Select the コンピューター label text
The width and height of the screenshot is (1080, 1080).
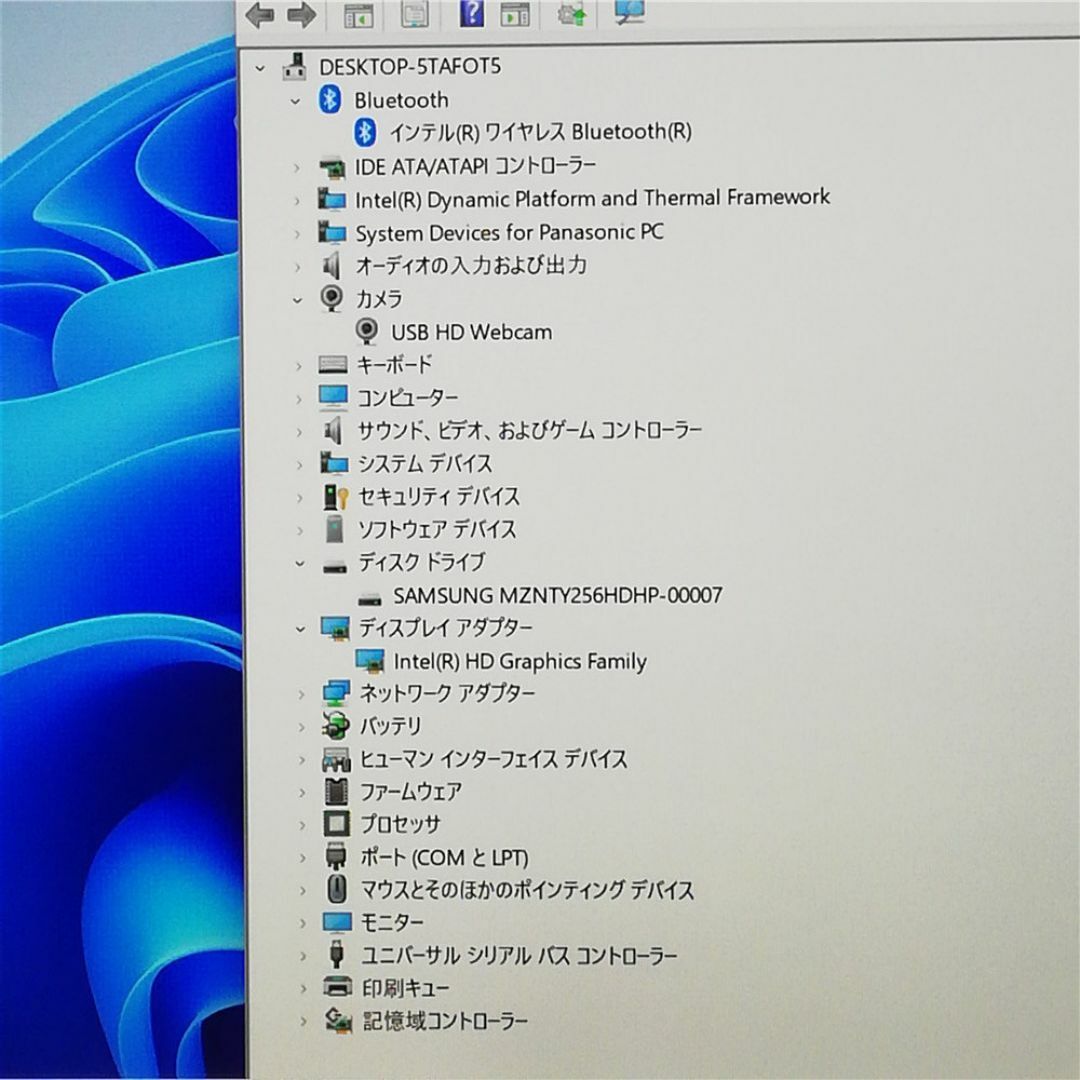tap(407, 397)
